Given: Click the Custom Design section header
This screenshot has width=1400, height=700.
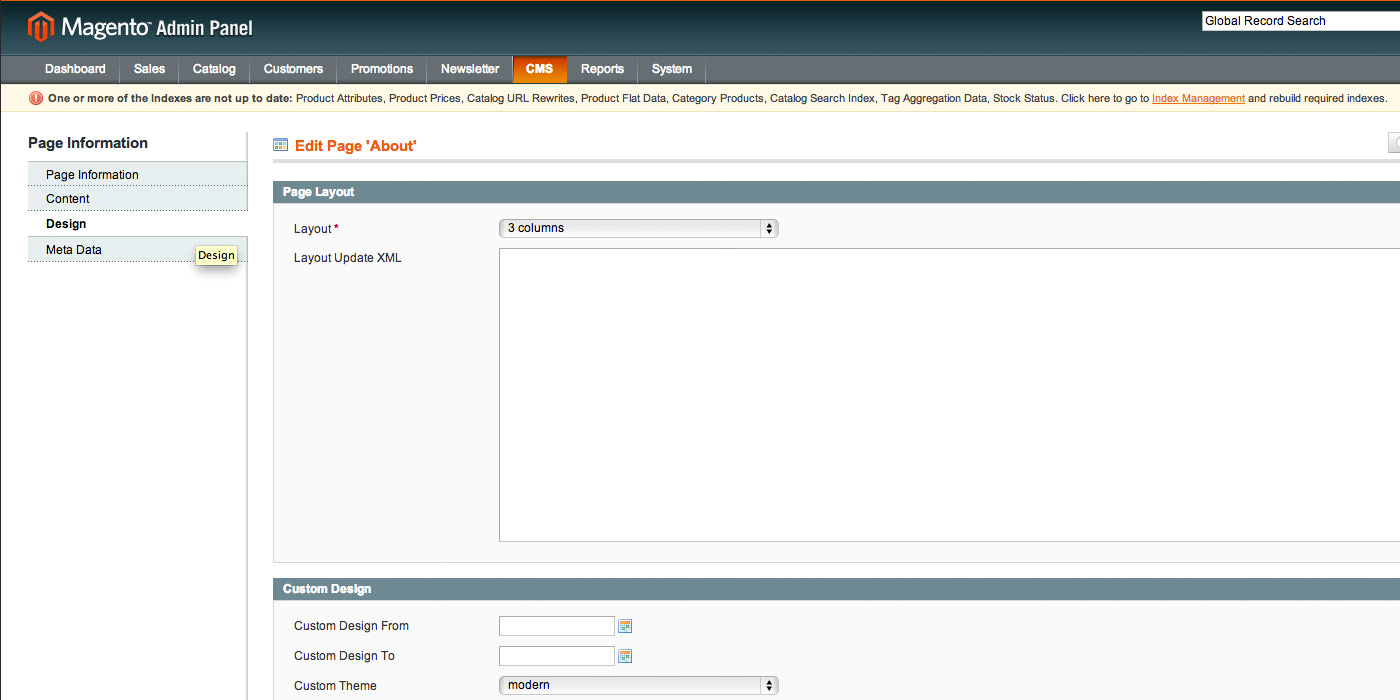Looking at the screenshot, I should [836, 589].
